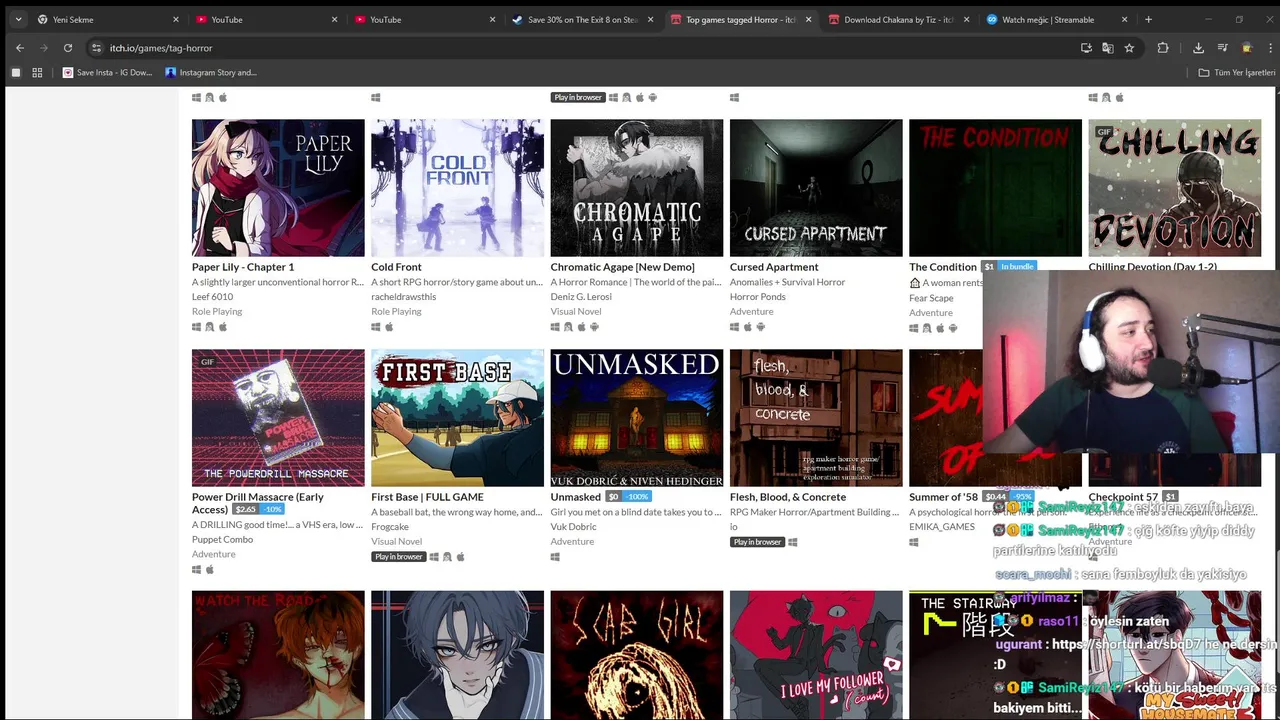Visit author 'Frogcake' profile
This screenshot has height=720, width=1280.
click(390, 527)
